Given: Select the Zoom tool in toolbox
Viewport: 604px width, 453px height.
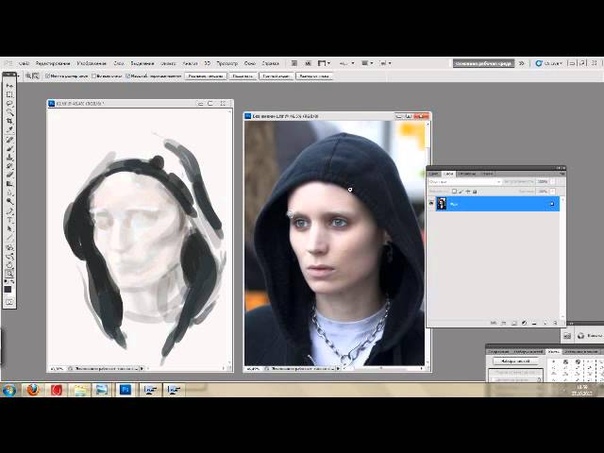Looking at the screenshot, I should tap(9, 274).
